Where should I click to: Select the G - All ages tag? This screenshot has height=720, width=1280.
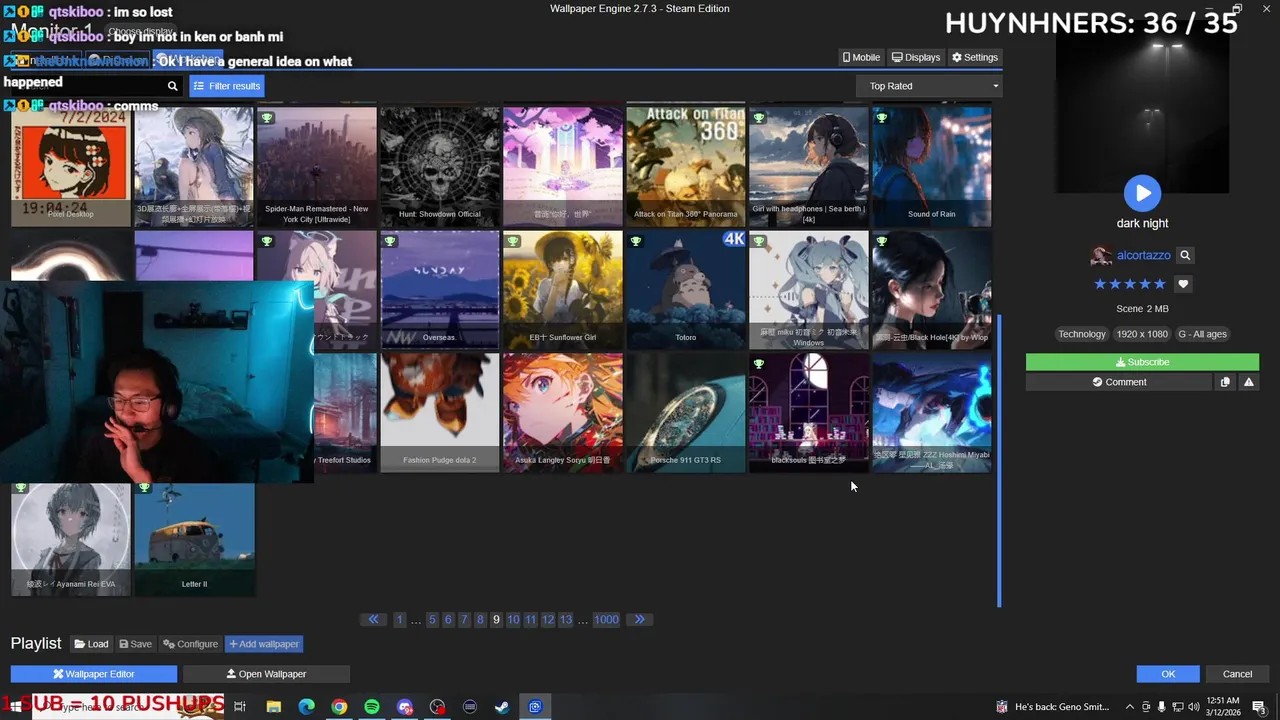[x=1202, y=334]
